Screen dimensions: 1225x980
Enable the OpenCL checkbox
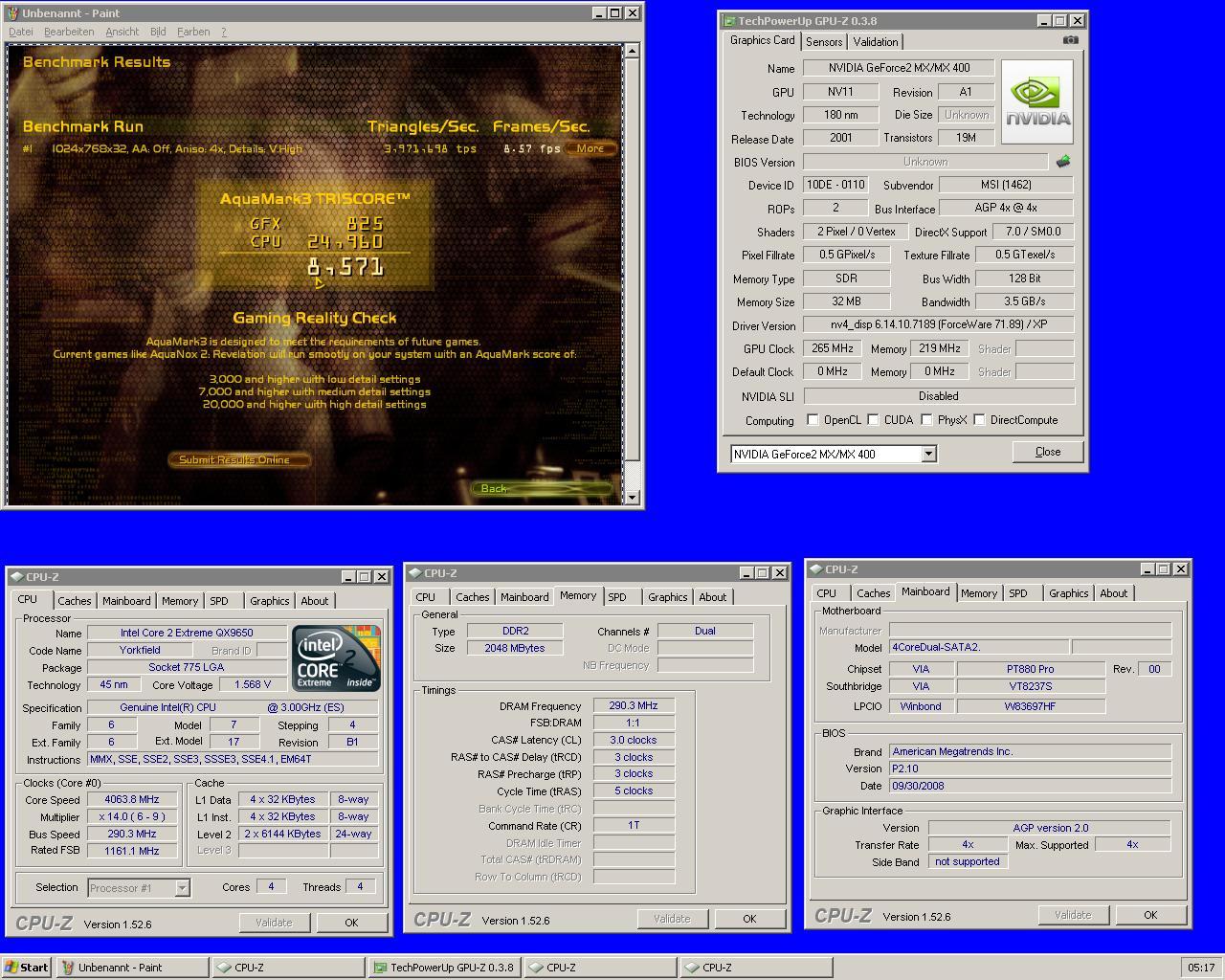(x=813, y=419)
